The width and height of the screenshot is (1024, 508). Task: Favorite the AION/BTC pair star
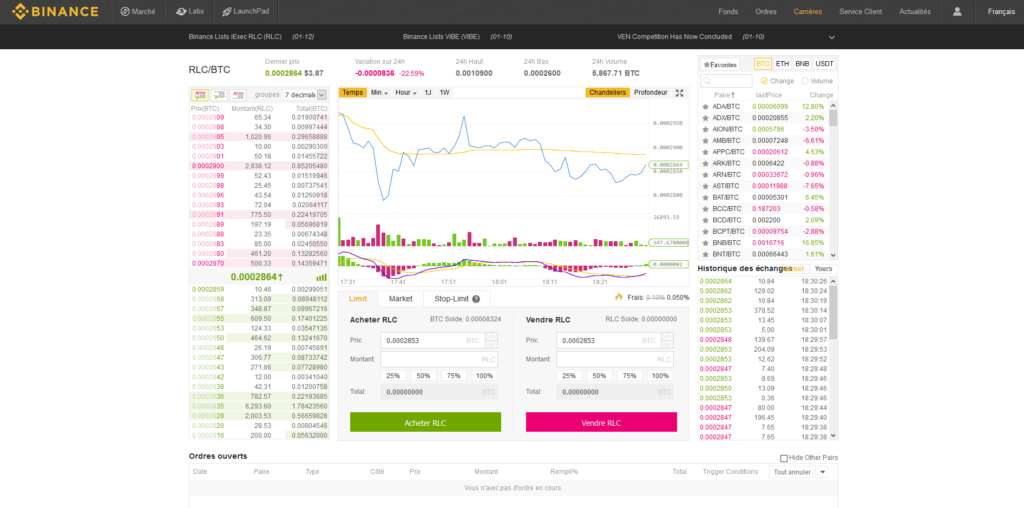pos(705,129)
